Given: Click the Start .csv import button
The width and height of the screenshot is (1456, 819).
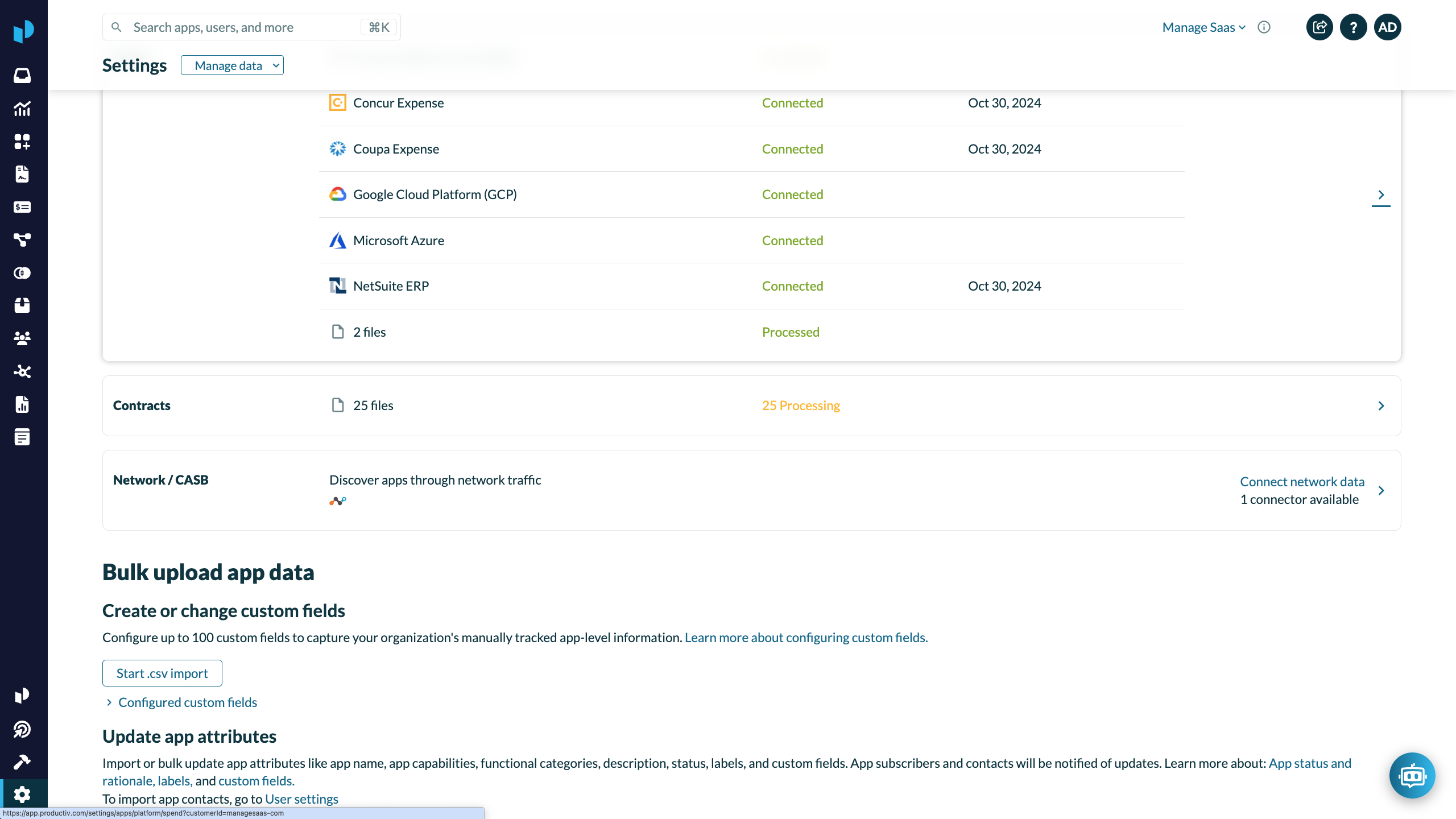Looking at the screenshot, I should 162,673.
